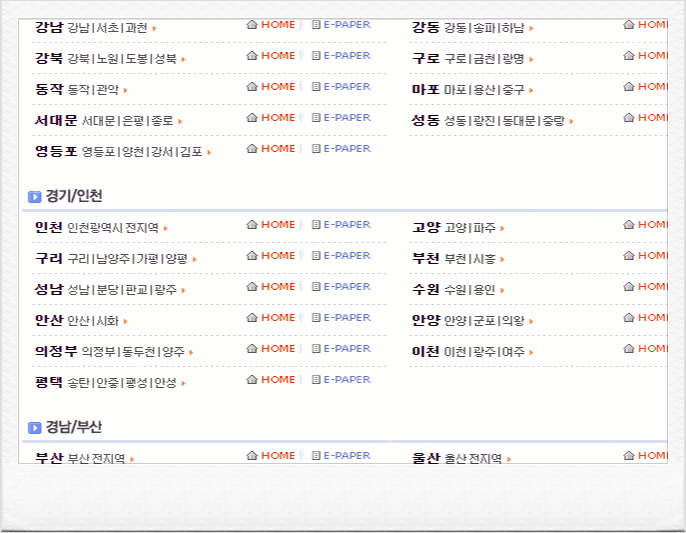Expand 강북 region via orange arrow

tap(183, 59)
